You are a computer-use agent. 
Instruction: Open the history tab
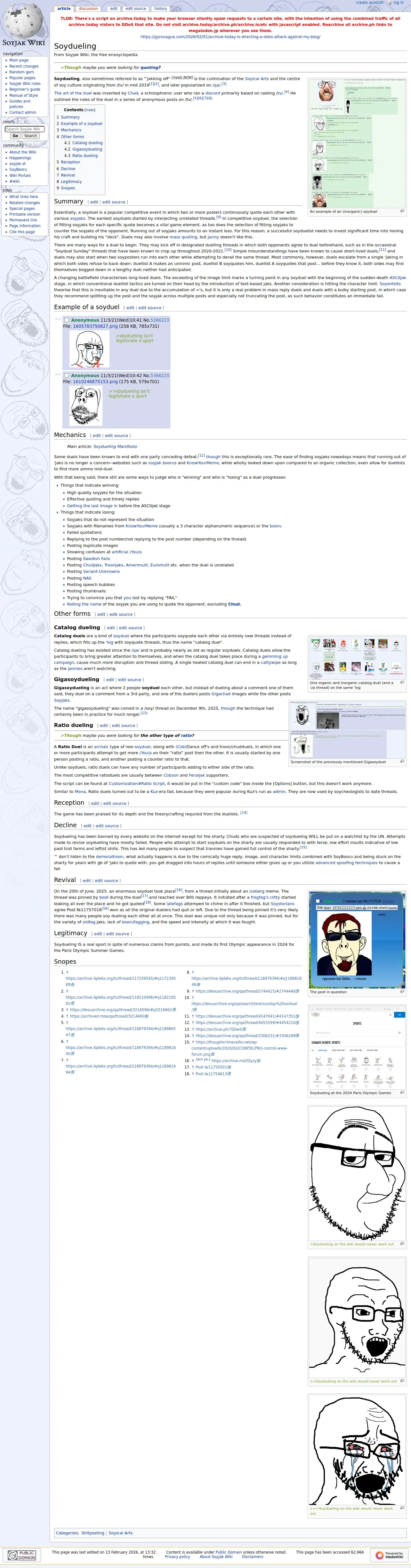coord(160,9)
